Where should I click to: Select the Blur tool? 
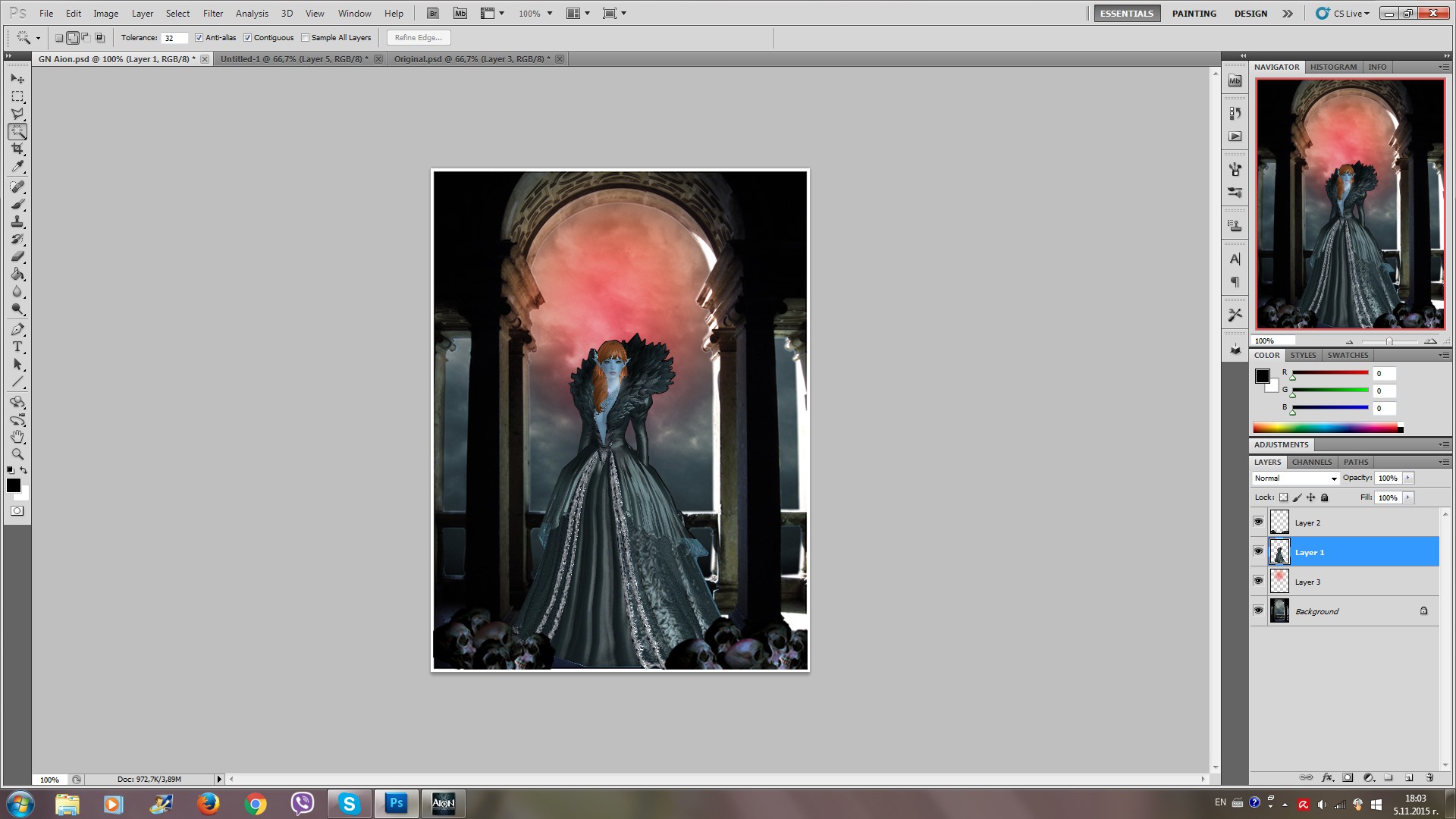(17, 291)
